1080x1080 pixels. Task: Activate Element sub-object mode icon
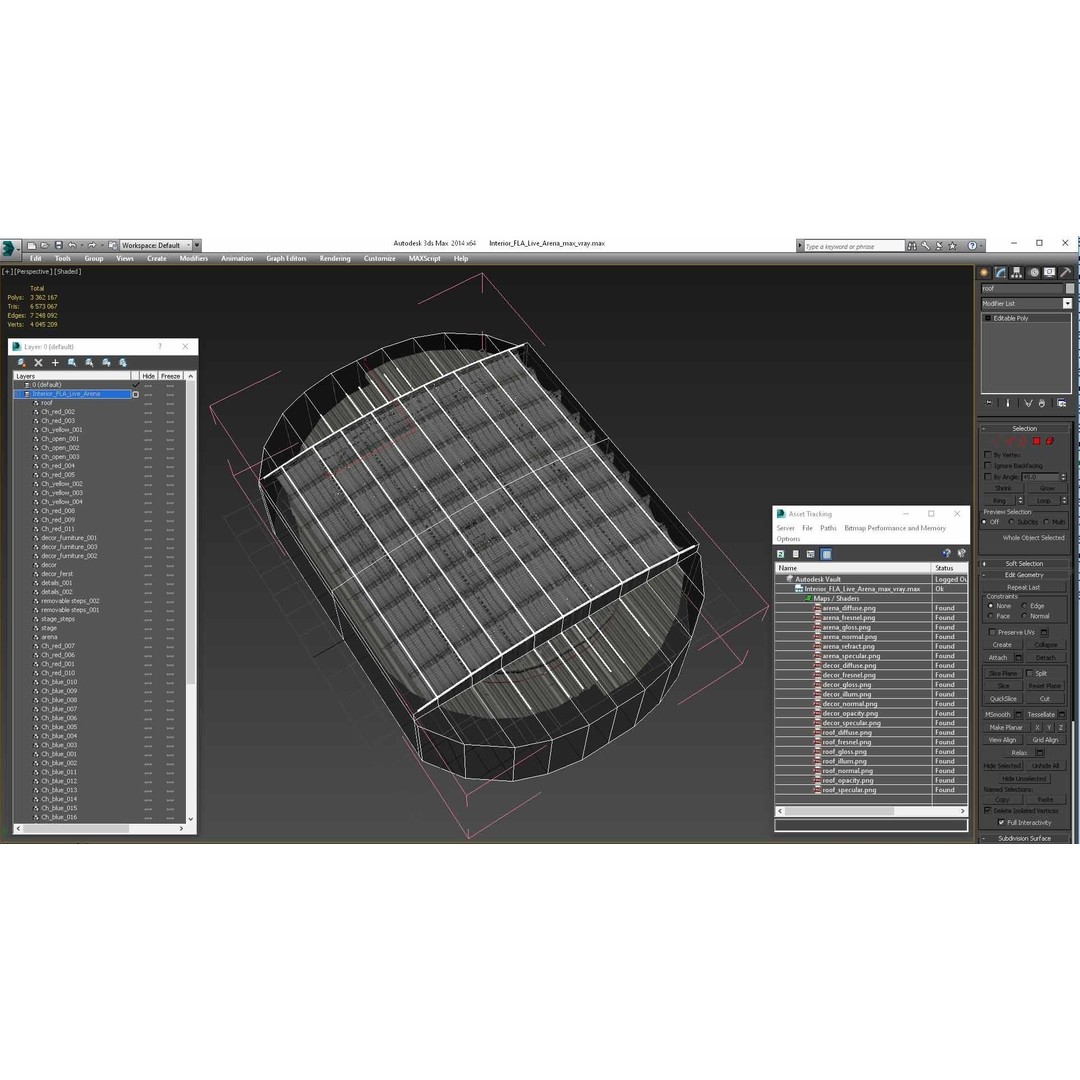pos(1049,441)
